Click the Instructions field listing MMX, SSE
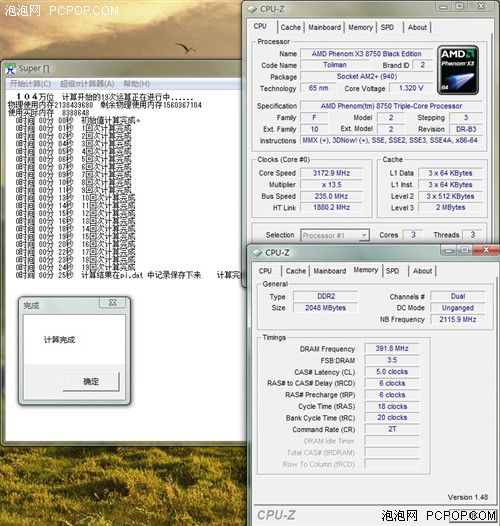 coord(391,141)
